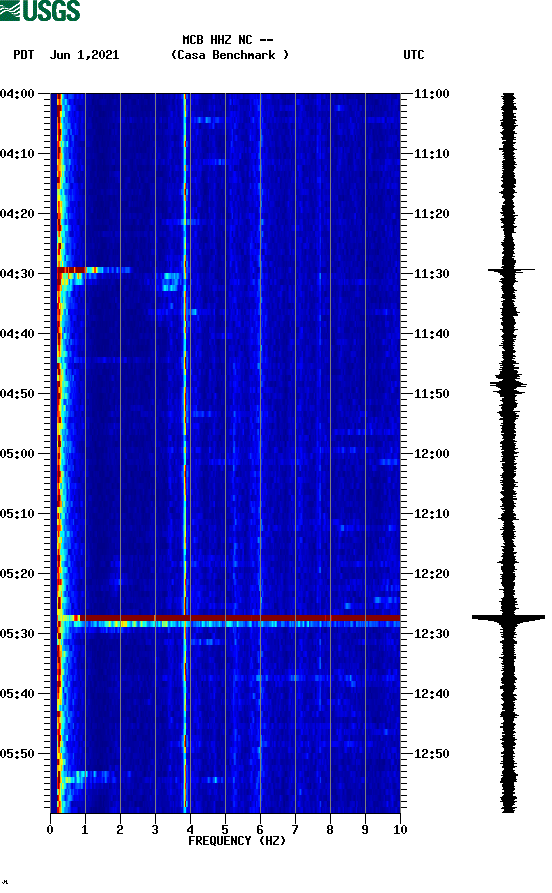The image size is (552, 893).
Task: Click the 11:50 UTC time label
Action: click(x=431, y=394)
